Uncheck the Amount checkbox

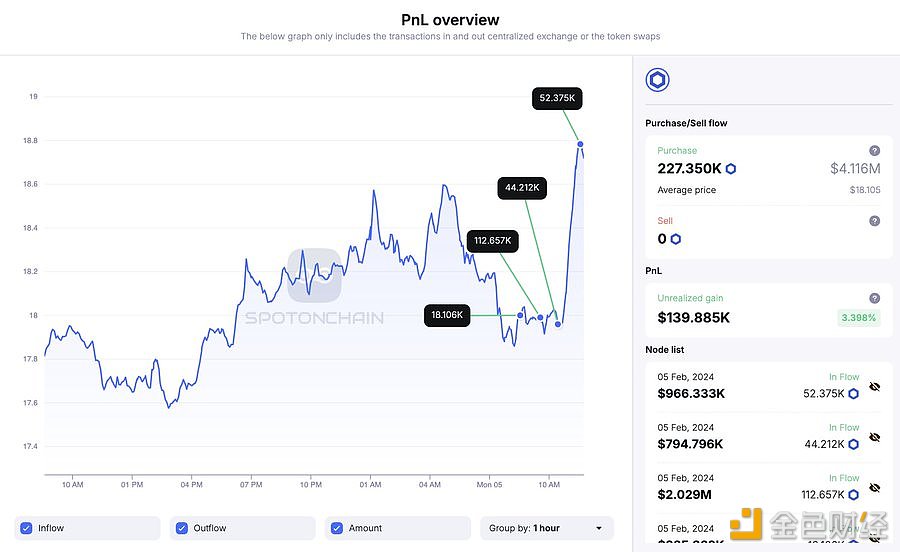click(337, 528)
